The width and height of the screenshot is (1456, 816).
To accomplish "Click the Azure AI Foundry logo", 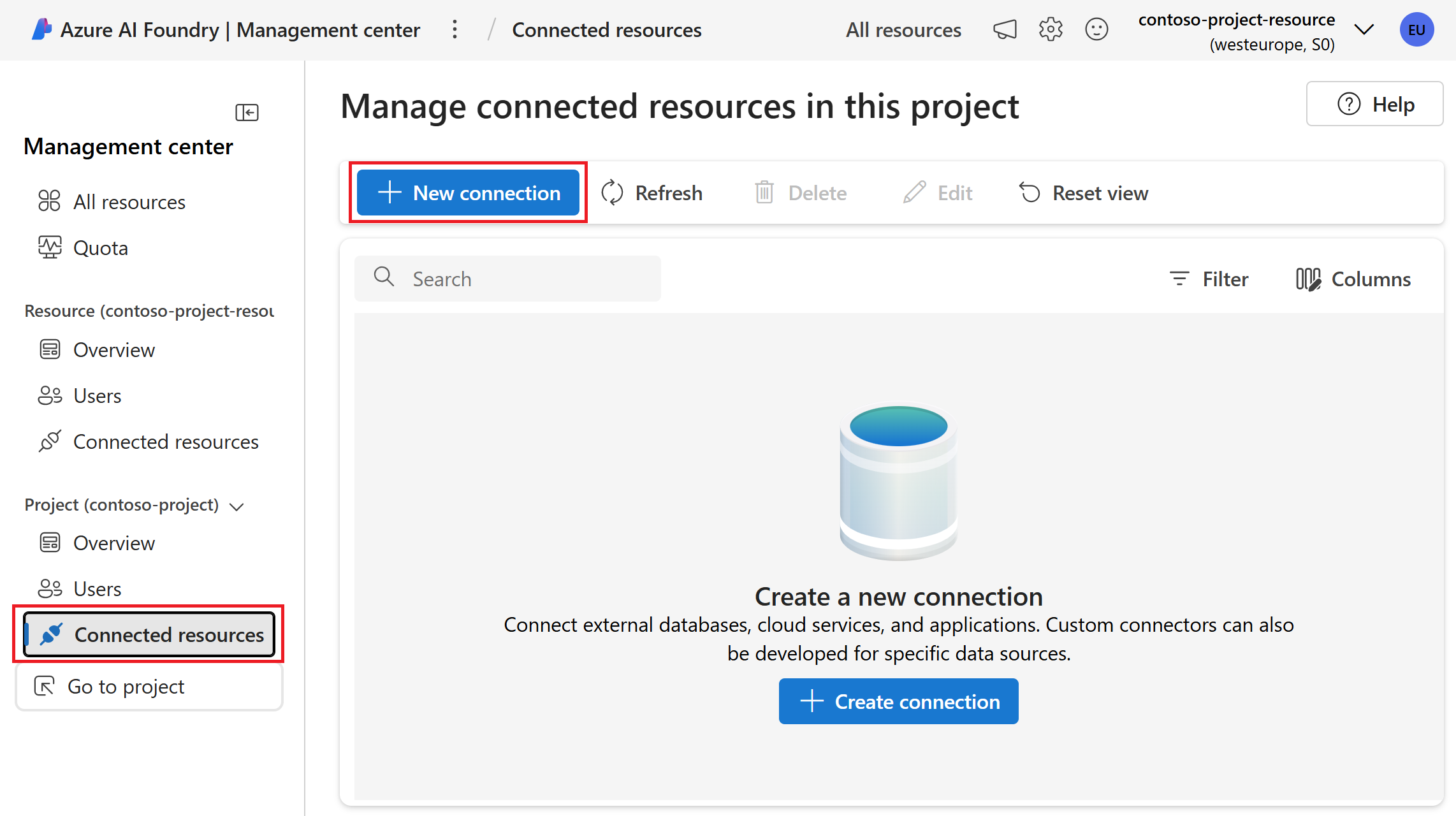I will pos(41,29).
